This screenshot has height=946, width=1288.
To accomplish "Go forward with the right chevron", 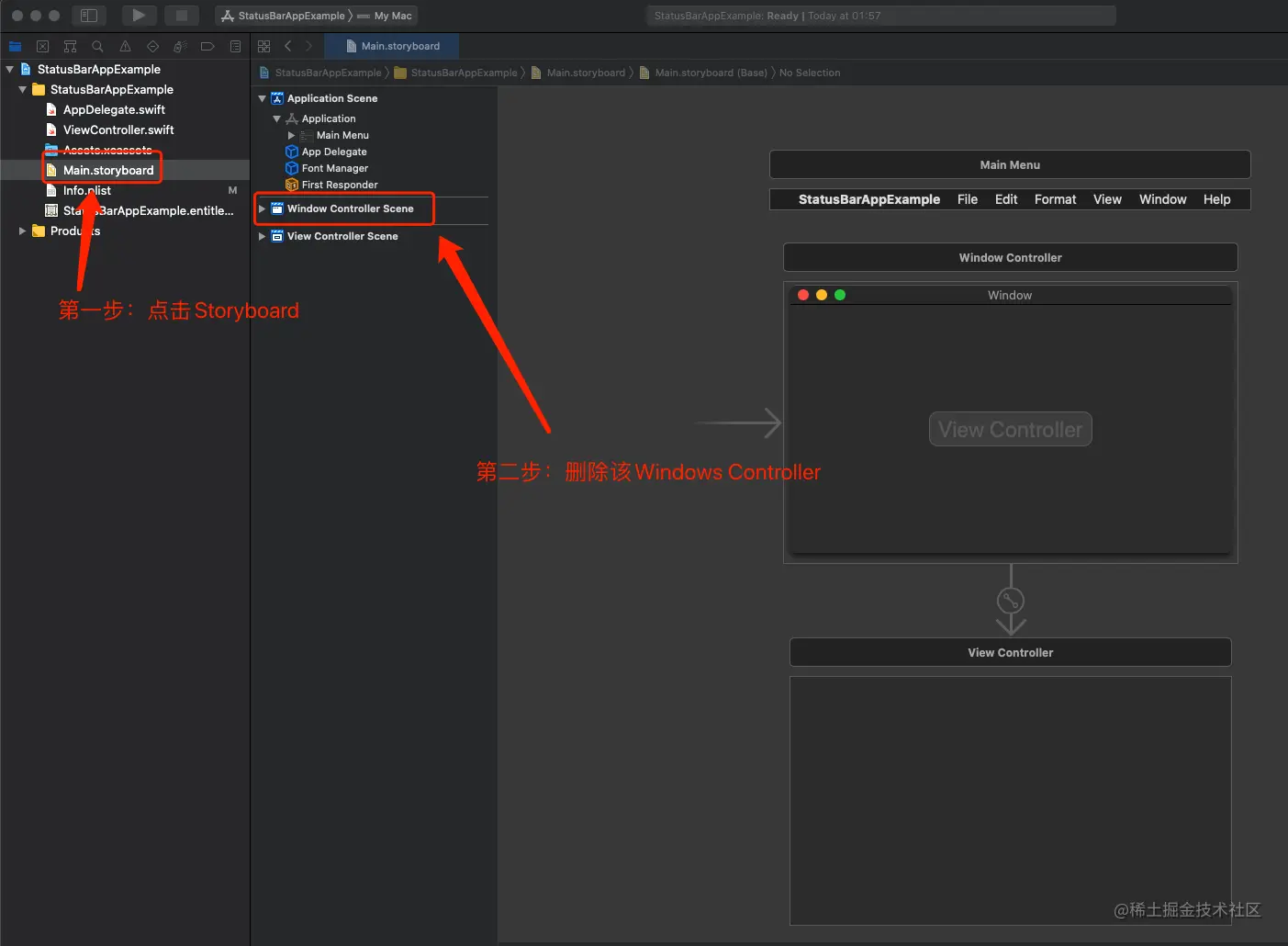I will pyautogui.click(x=308, y=46).
